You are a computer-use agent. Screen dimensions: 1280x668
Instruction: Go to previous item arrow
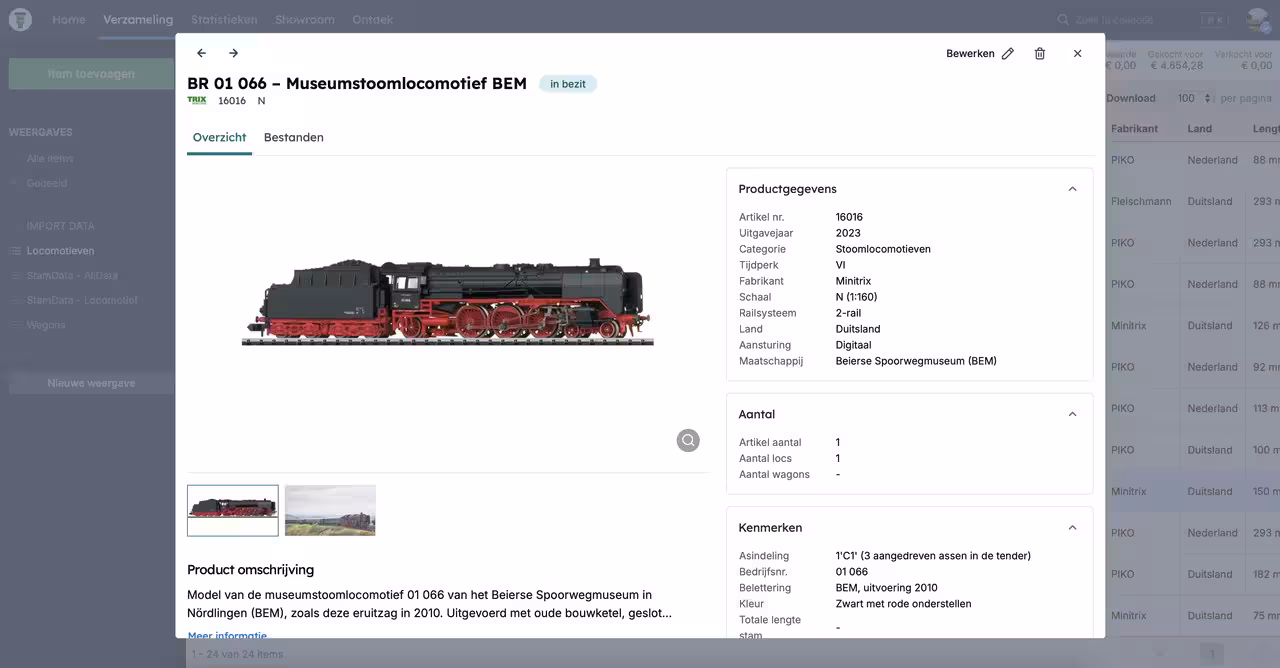point(202,53)
